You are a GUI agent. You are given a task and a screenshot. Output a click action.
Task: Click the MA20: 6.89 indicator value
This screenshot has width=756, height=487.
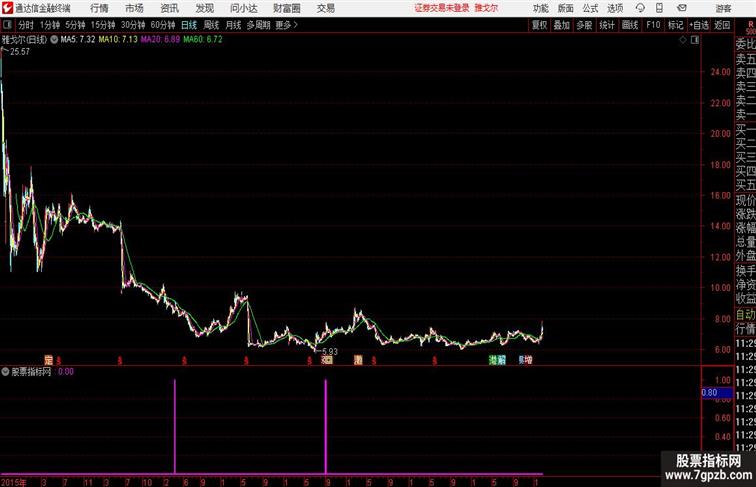click(x=160, y=40)
